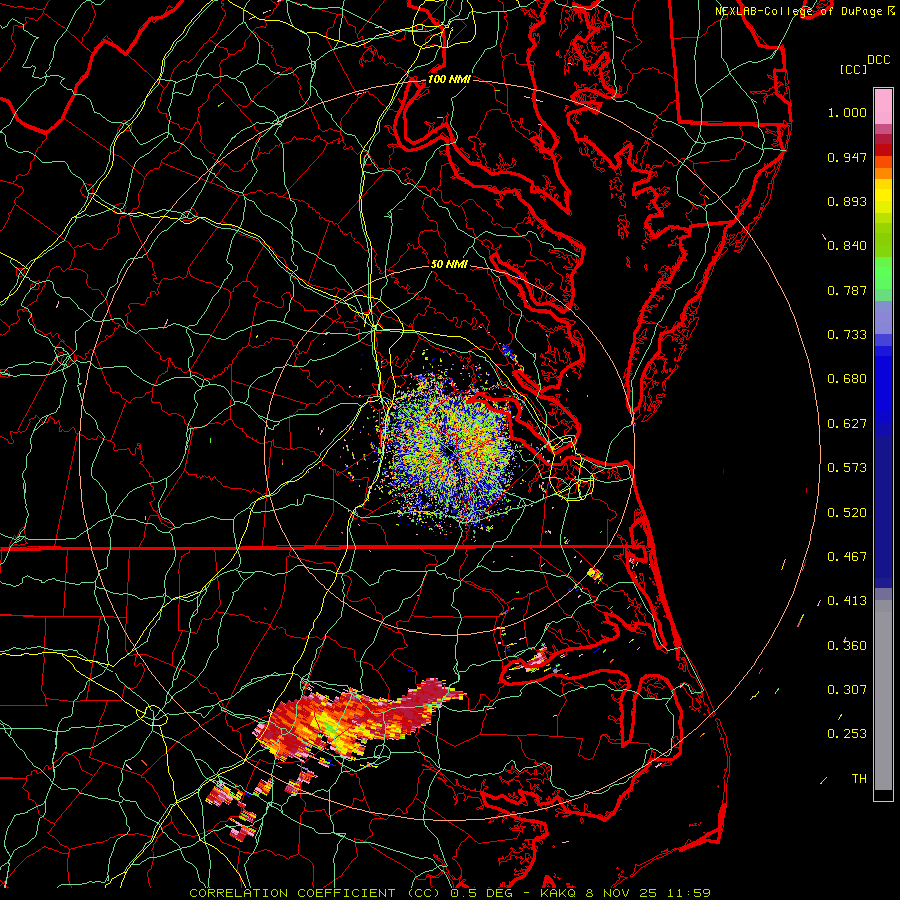Click the [CC] units label
The width and height of the screenshot is (900, 900).
[x=853, y=69]
